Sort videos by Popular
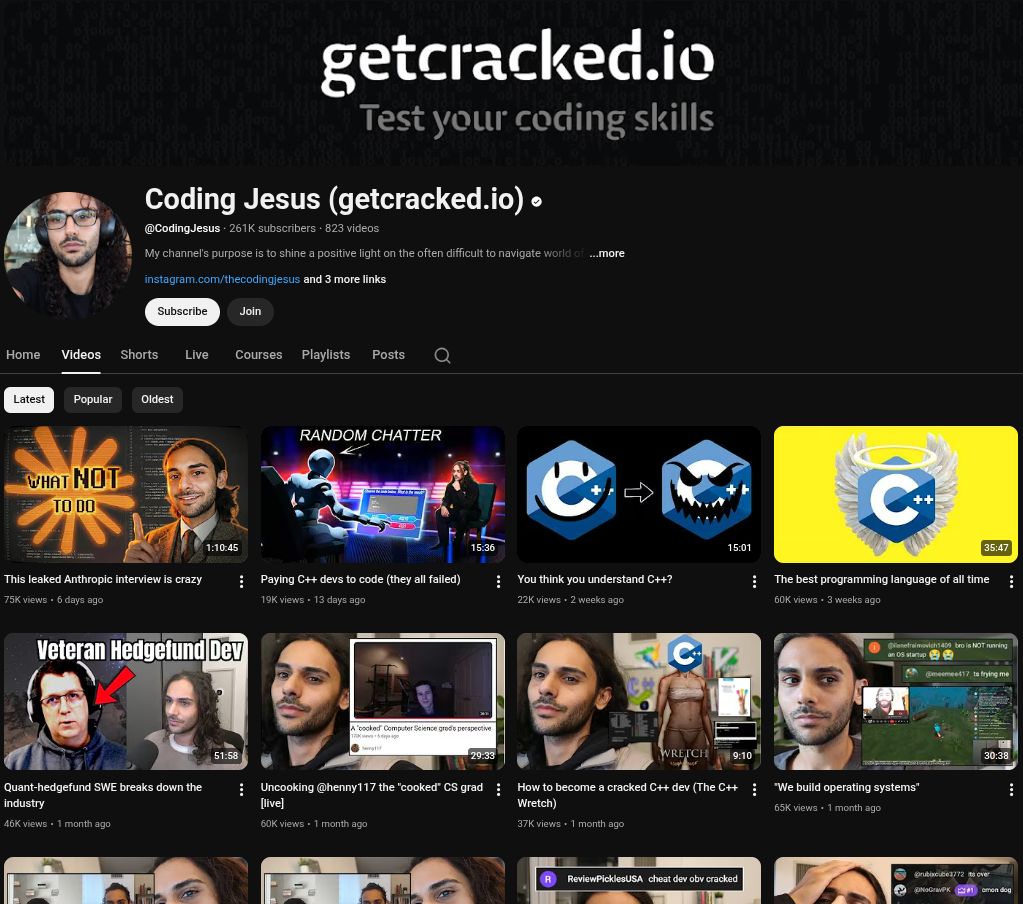 point(93,399)
